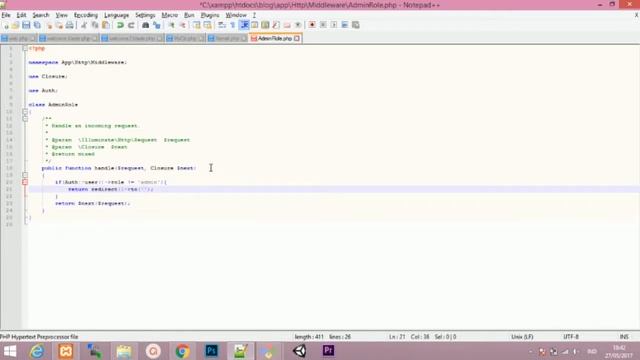Open the View menu
Screen dimensions: 640x360
62,15
